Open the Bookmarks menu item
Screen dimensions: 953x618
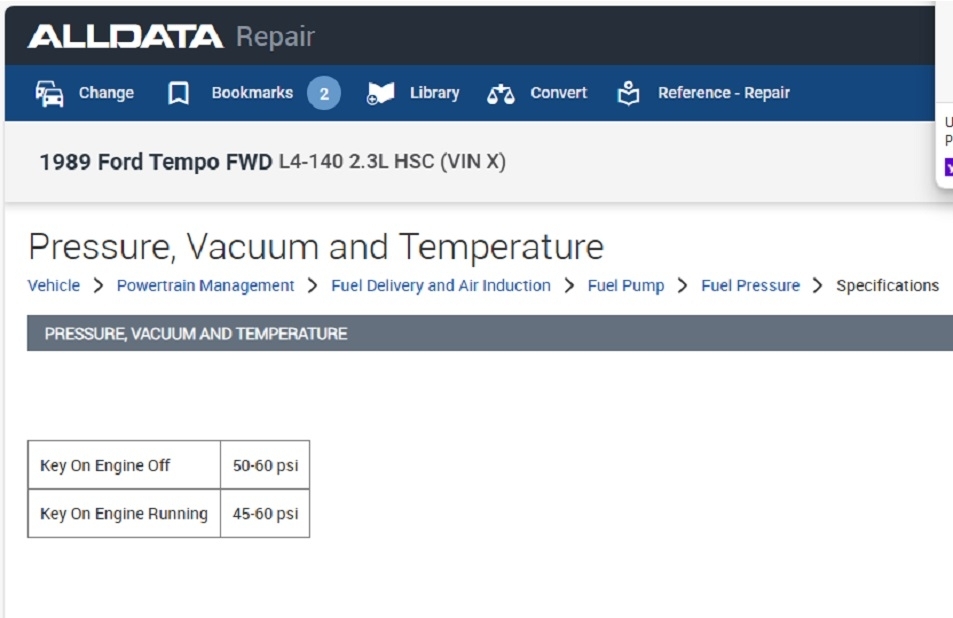252,93
